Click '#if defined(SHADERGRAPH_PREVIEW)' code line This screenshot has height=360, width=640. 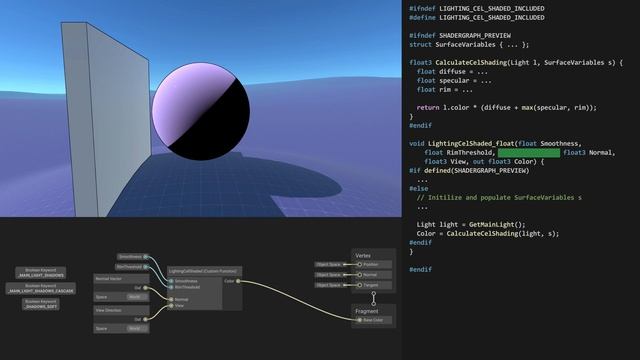(469, 170)
